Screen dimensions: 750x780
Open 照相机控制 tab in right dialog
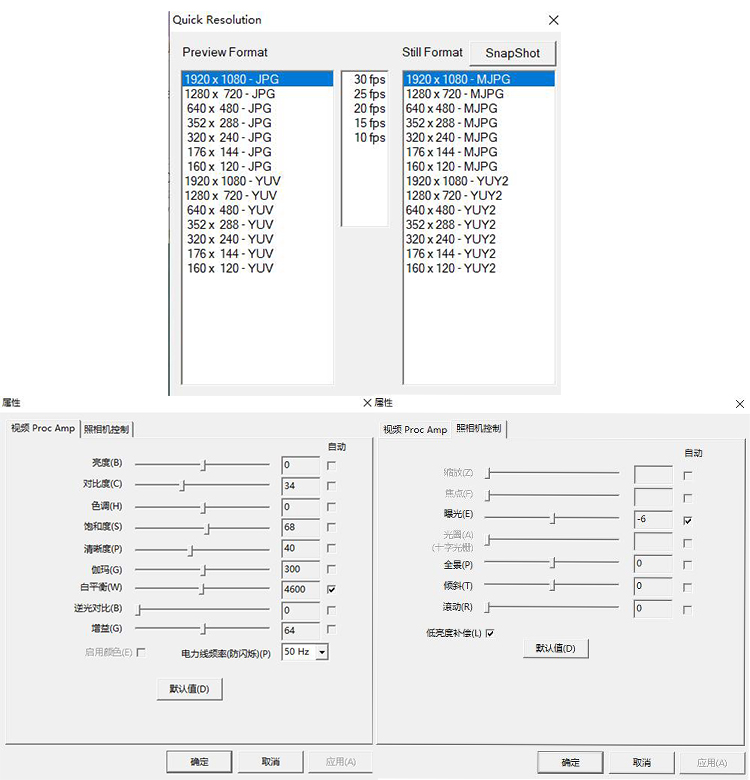coord(480,429)
